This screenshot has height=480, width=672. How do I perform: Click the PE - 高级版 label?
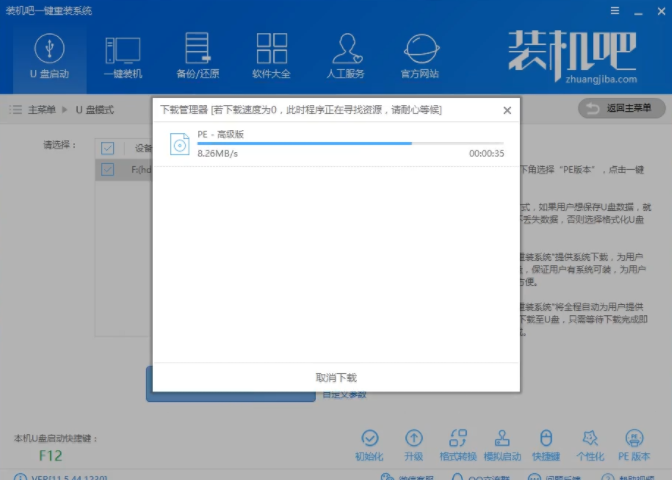pos(220,135)
